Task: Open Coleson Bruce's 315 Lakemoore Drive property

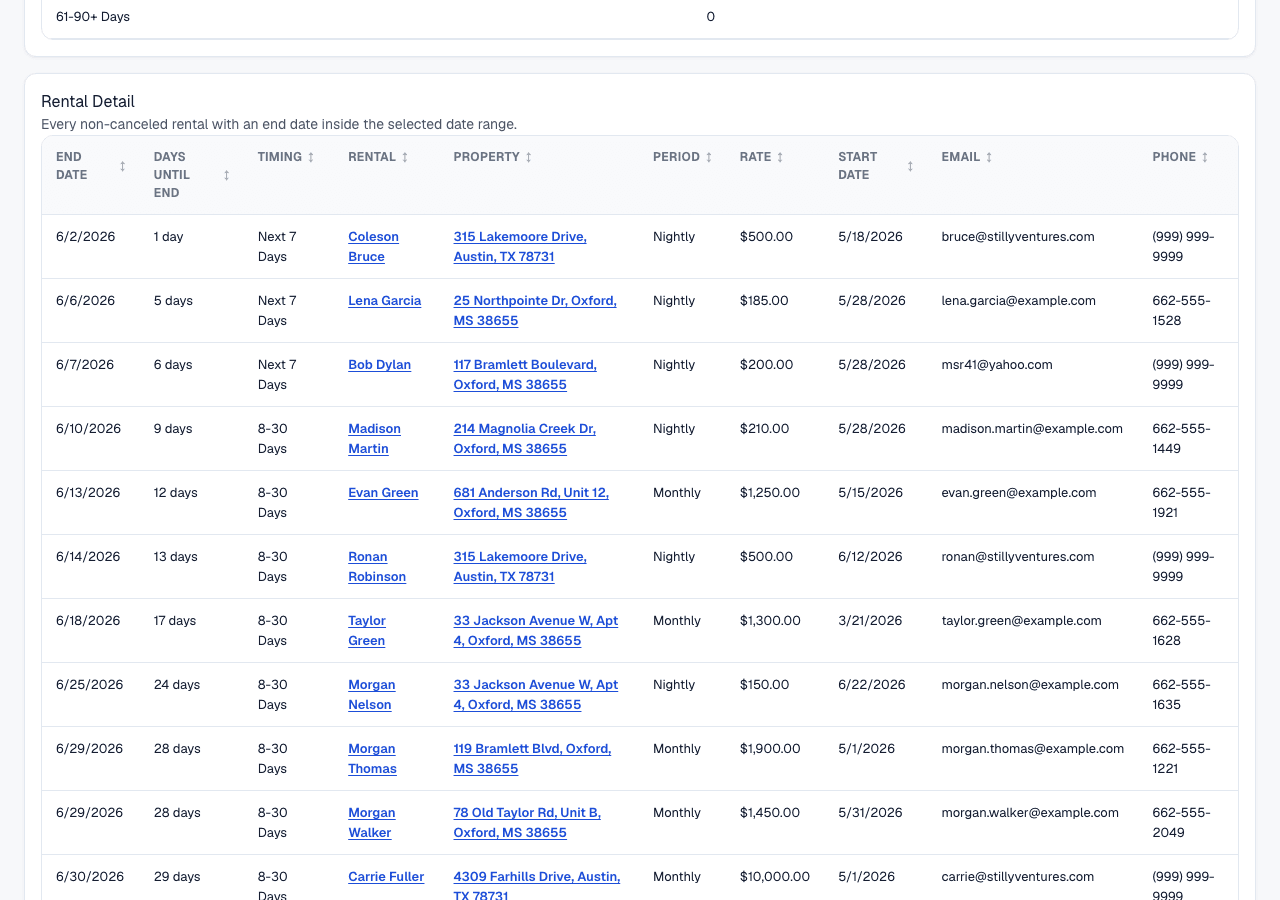Action: coord(520,247)
